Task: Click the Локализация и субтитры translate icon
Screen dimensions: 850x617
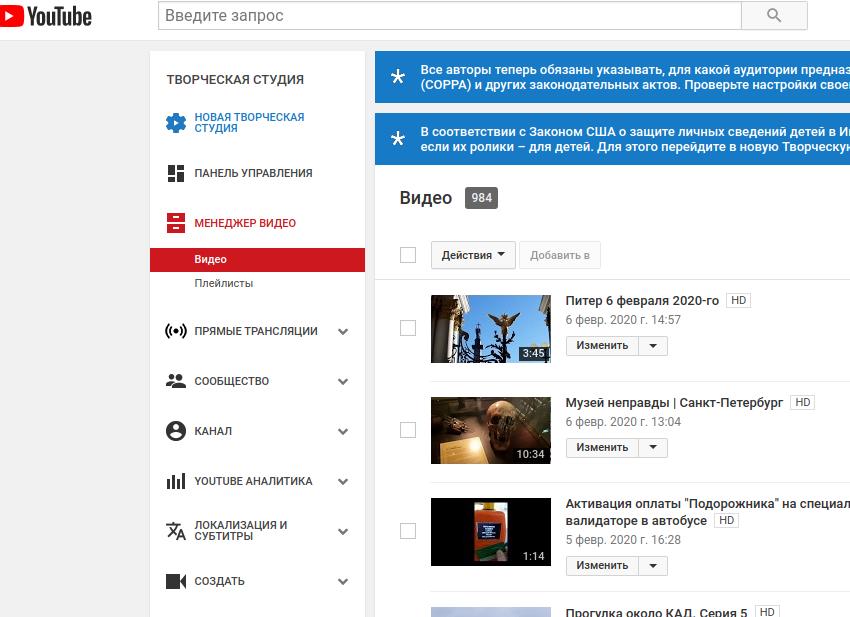Action: point(176,531)
